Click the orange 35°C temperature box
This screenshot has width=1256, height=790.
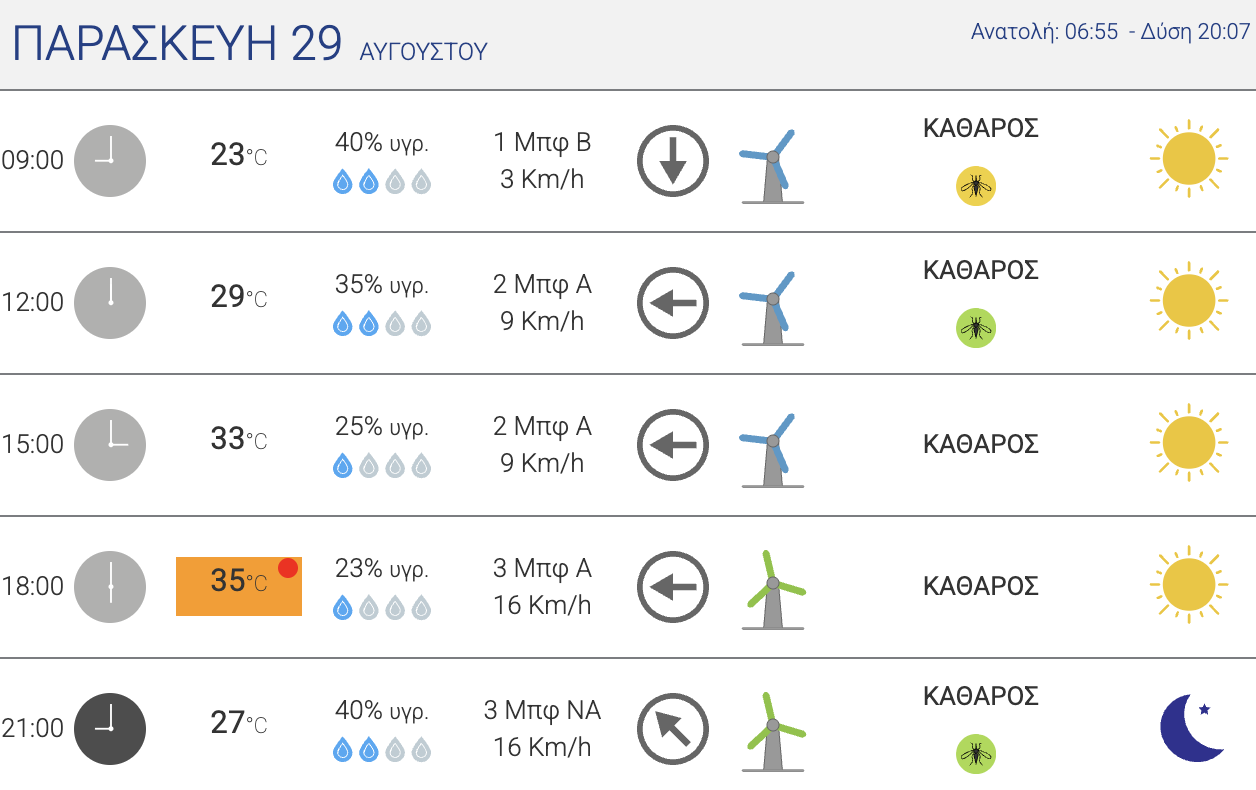(x=239, y=586)
